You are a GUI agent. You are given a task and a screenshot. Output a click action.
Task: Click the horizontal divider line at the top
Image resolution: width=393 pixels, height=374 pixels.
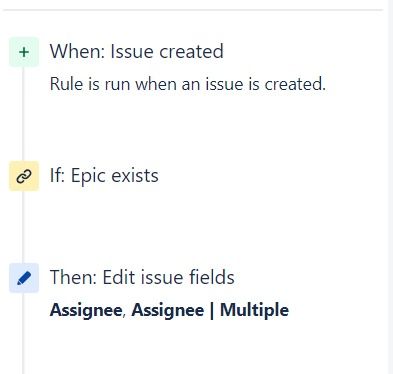[193, 10]
